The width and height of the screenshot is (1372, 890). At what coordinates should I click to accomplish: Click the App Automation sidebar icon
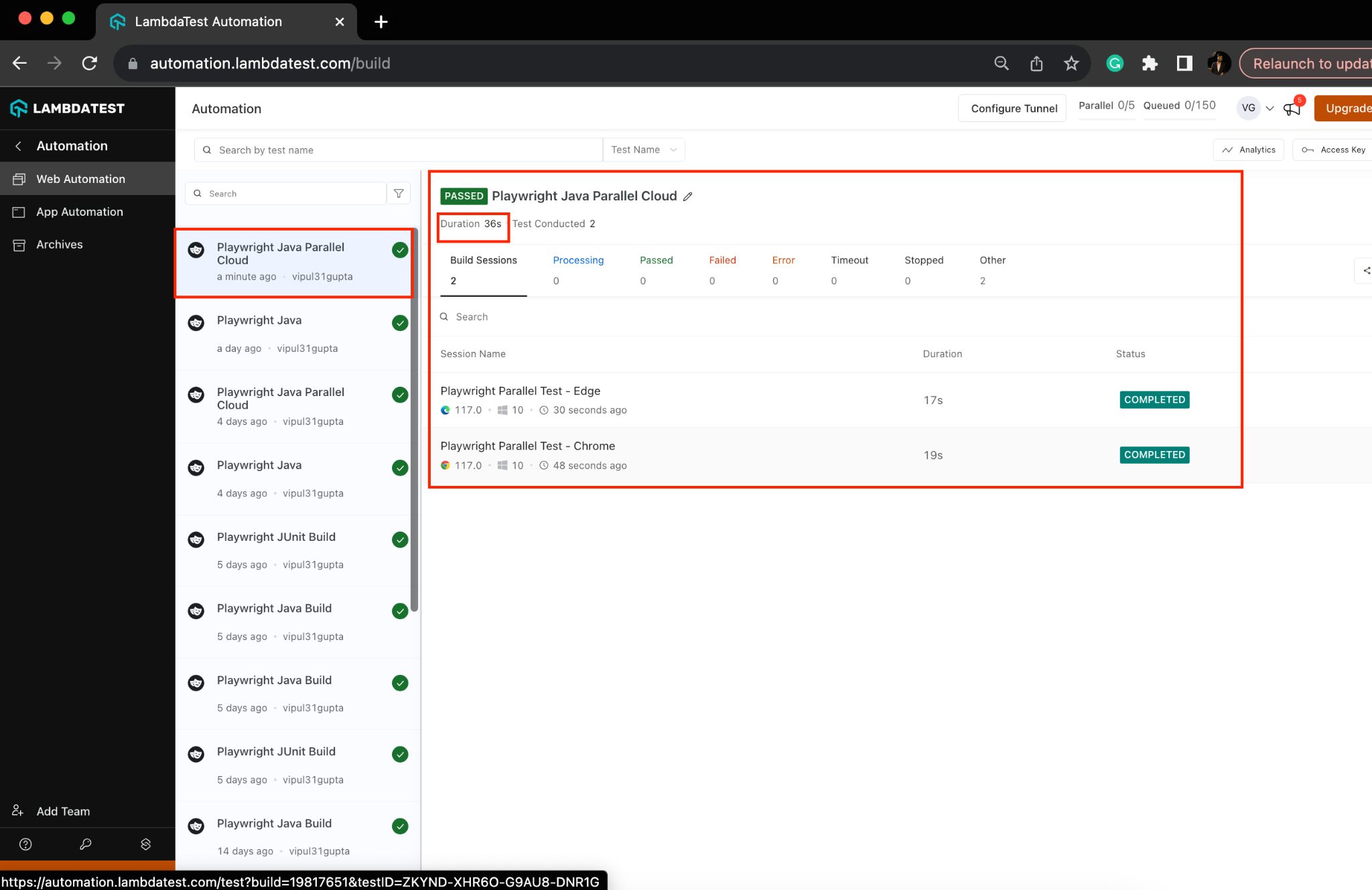click(19, 212)
